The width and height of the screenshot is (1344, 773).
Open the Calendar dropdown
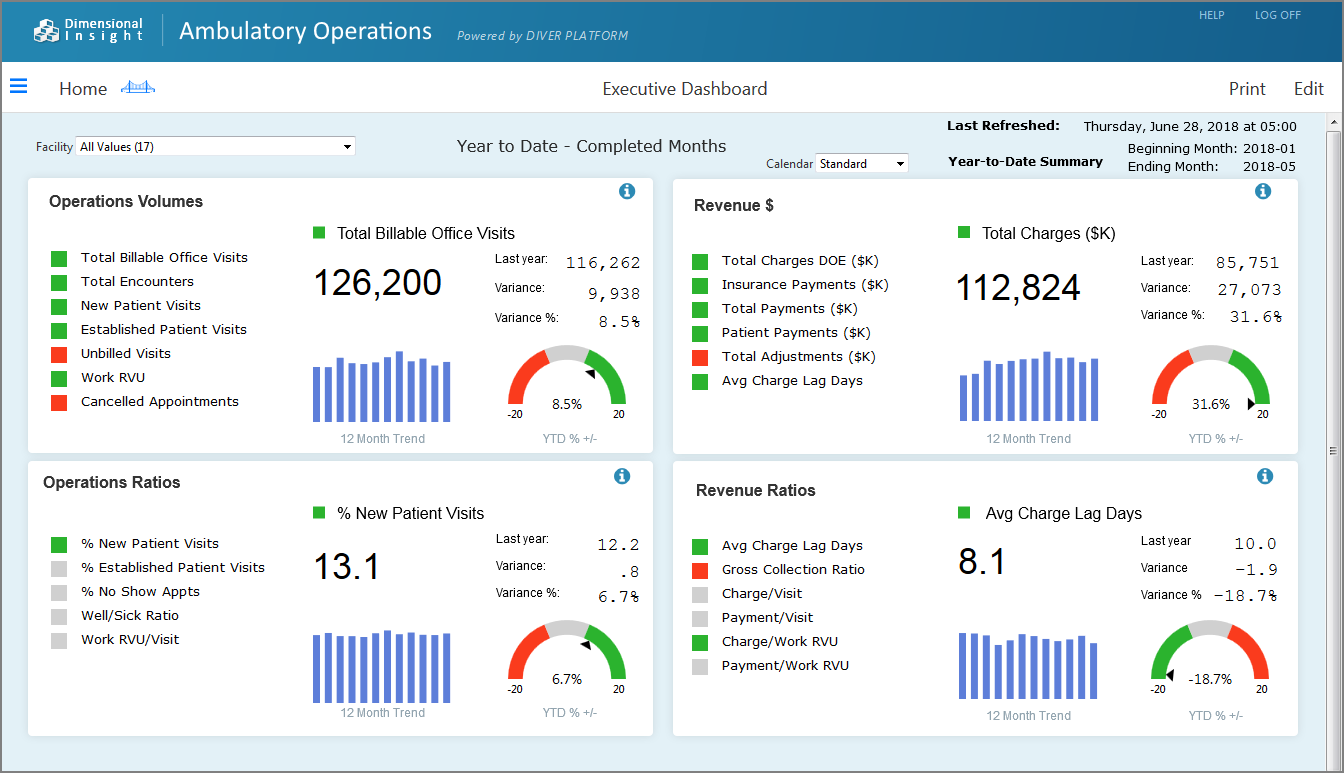pyautogui.click(x=898, y=163)
